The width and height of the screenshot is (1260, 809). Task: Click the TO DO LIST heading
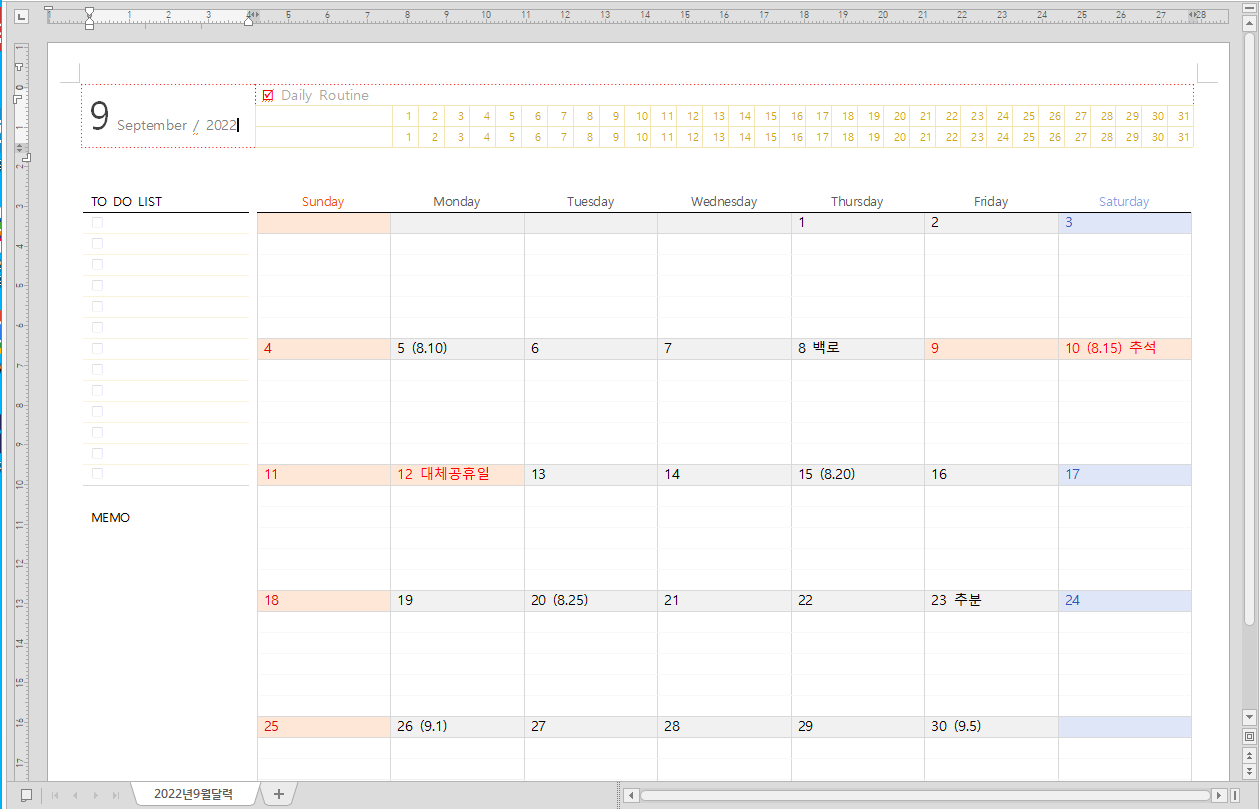pos(126,201)
